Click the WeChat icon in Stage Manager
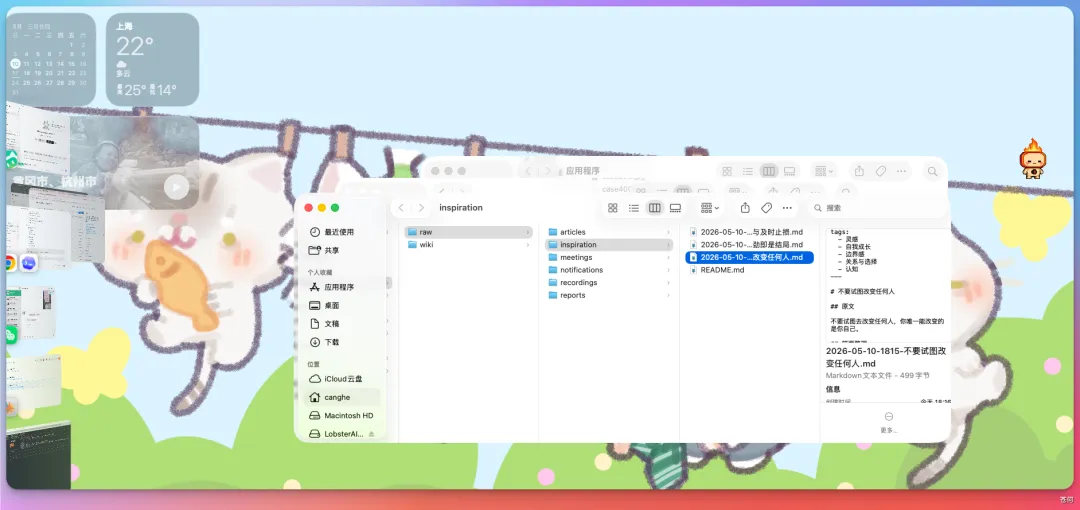The height and width of the screenshot is (510, 1080). (x=10, y=336)
